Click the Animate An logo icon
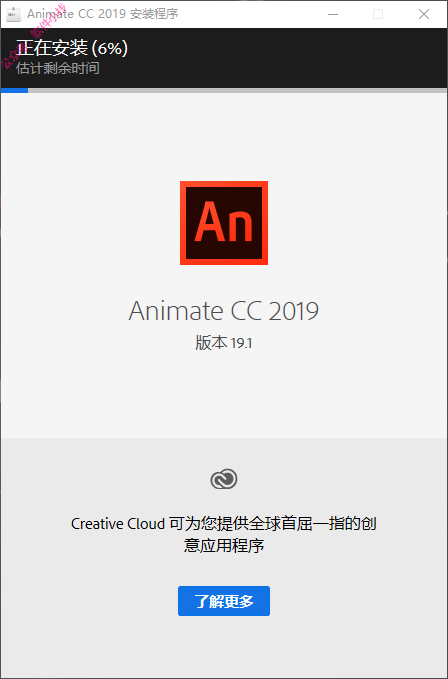 point(224,223)
